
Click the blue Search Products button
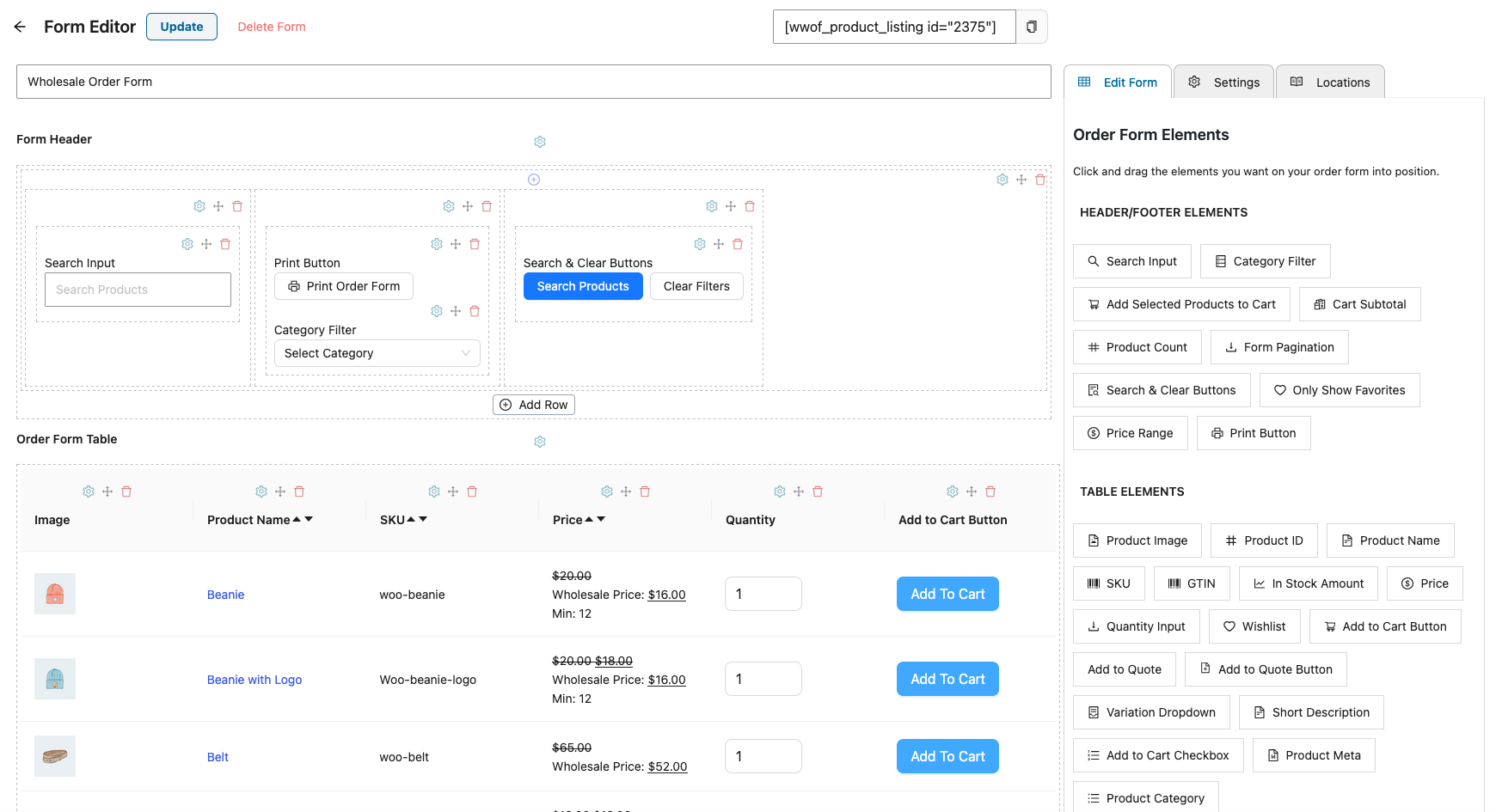[583, 286]
